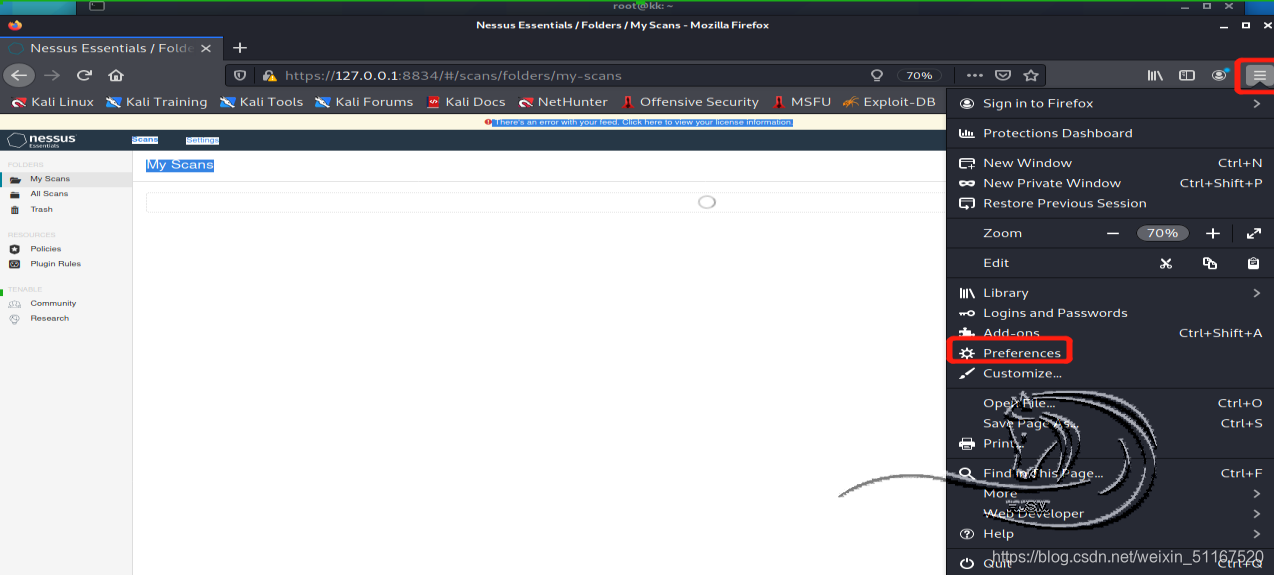Image resolution: width=1274 pixels, height=576 pixels.
Task: Select Customize... menu entry
Action: pyautogui.click(x=1110, y=373)
